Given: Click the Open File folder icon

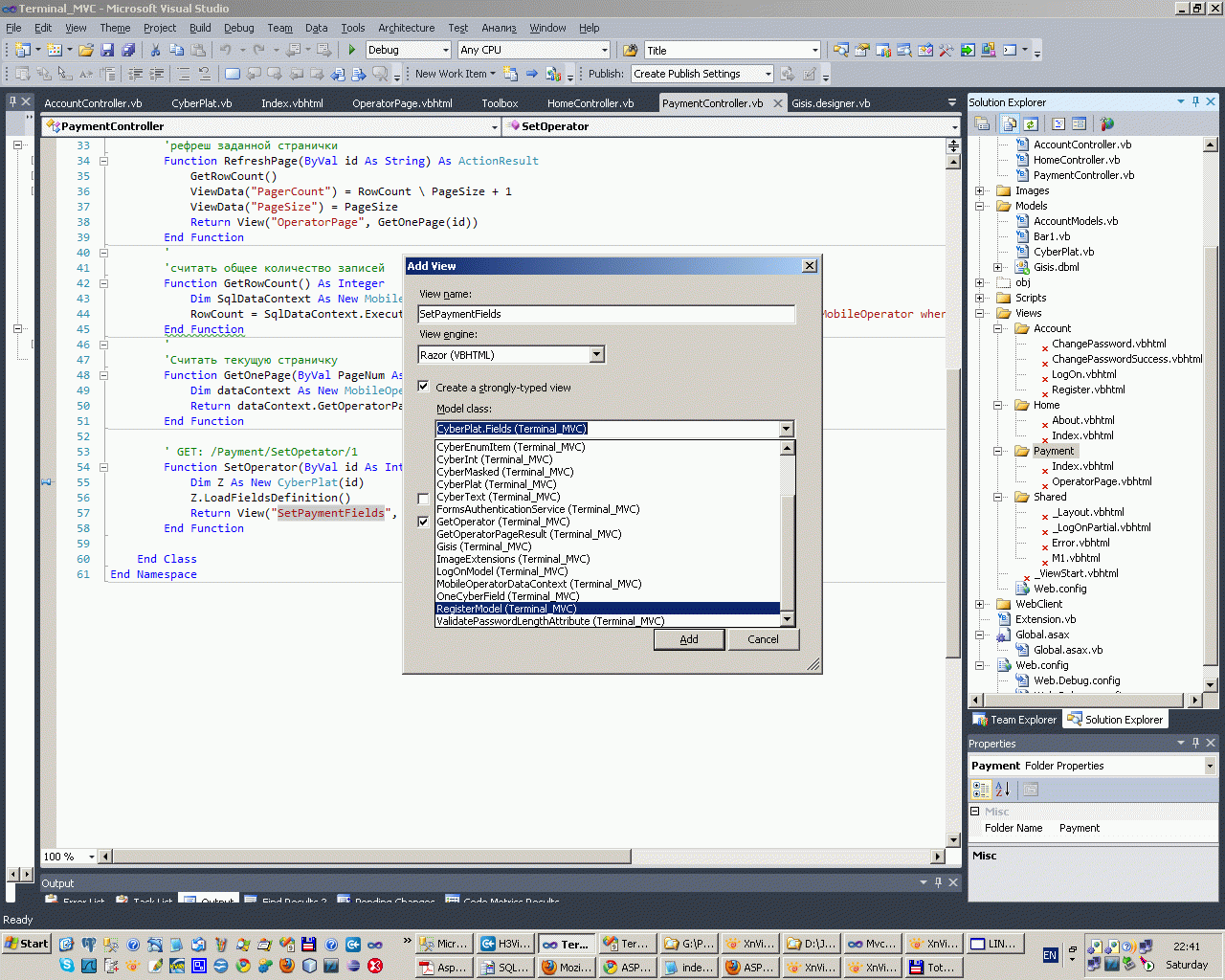Looking at the screenshot, I should [86, 50].
